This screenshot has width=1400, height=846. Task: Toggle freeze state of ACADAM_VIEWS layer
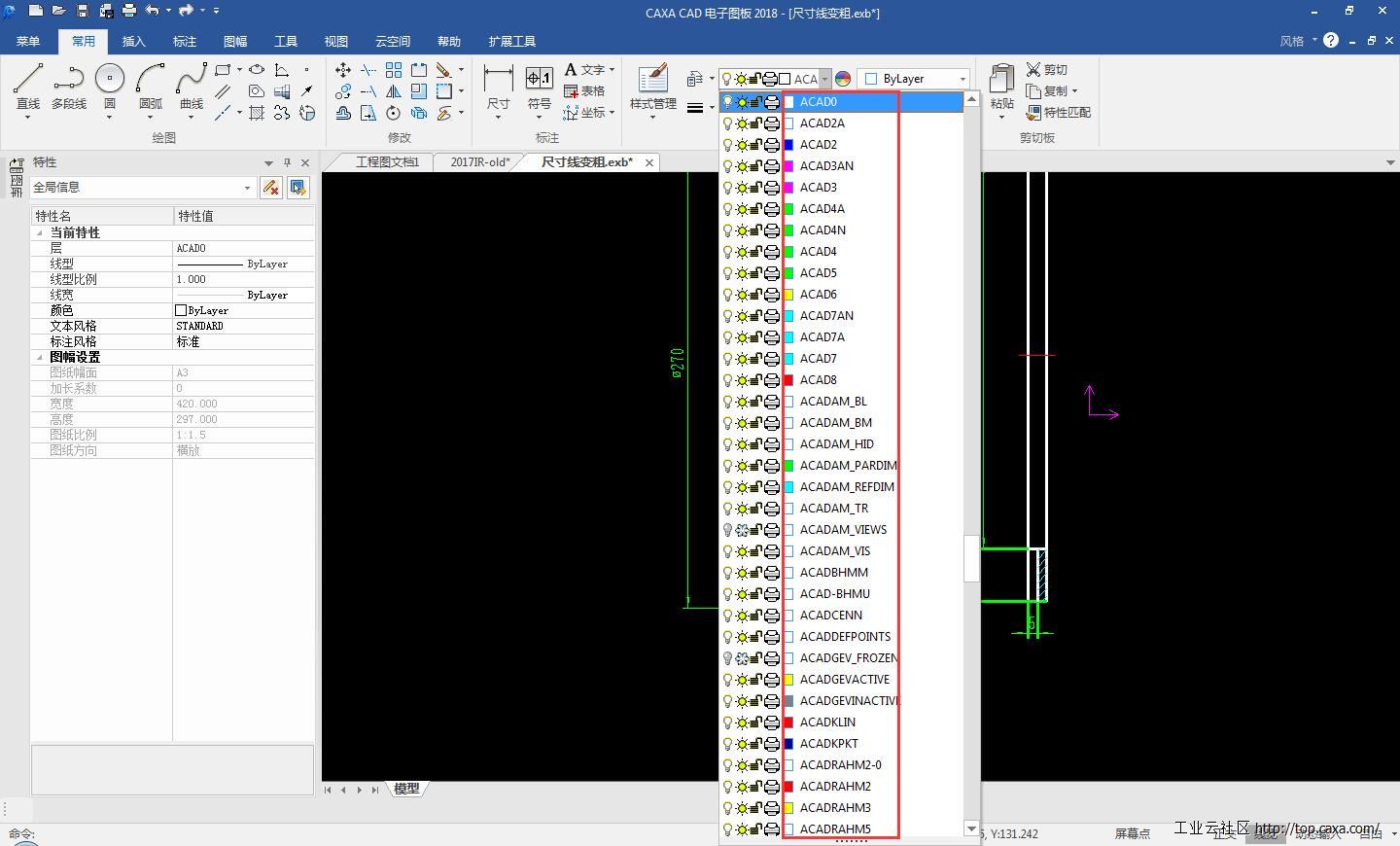742,530
